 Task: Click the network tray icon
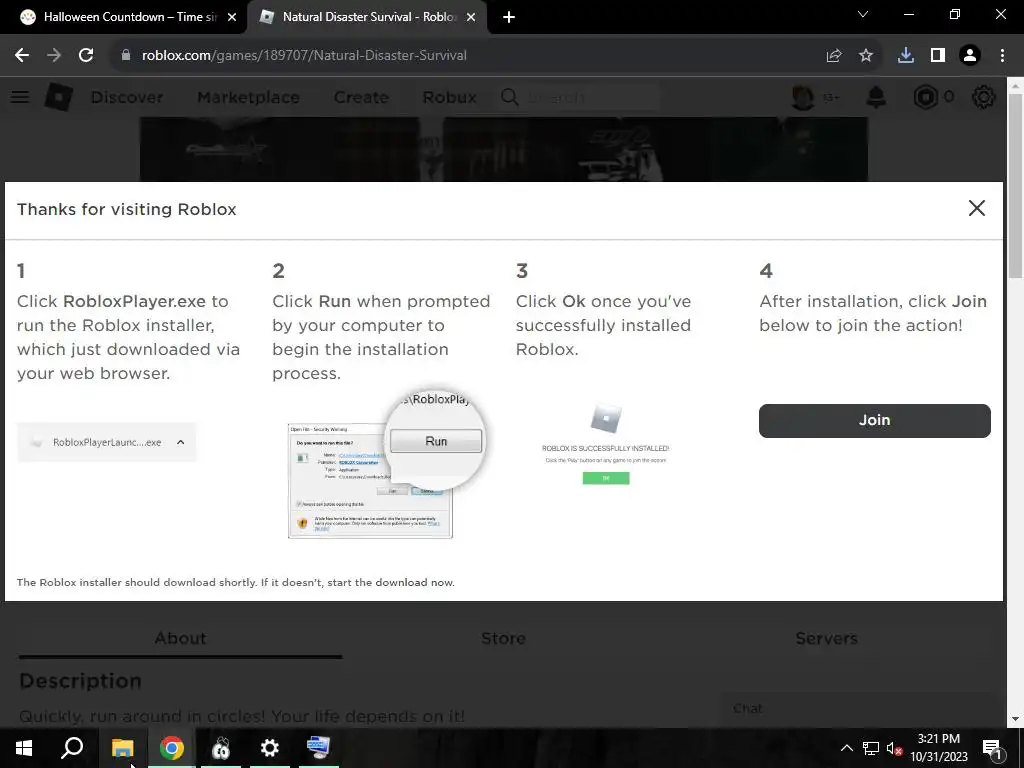point(871,748)
